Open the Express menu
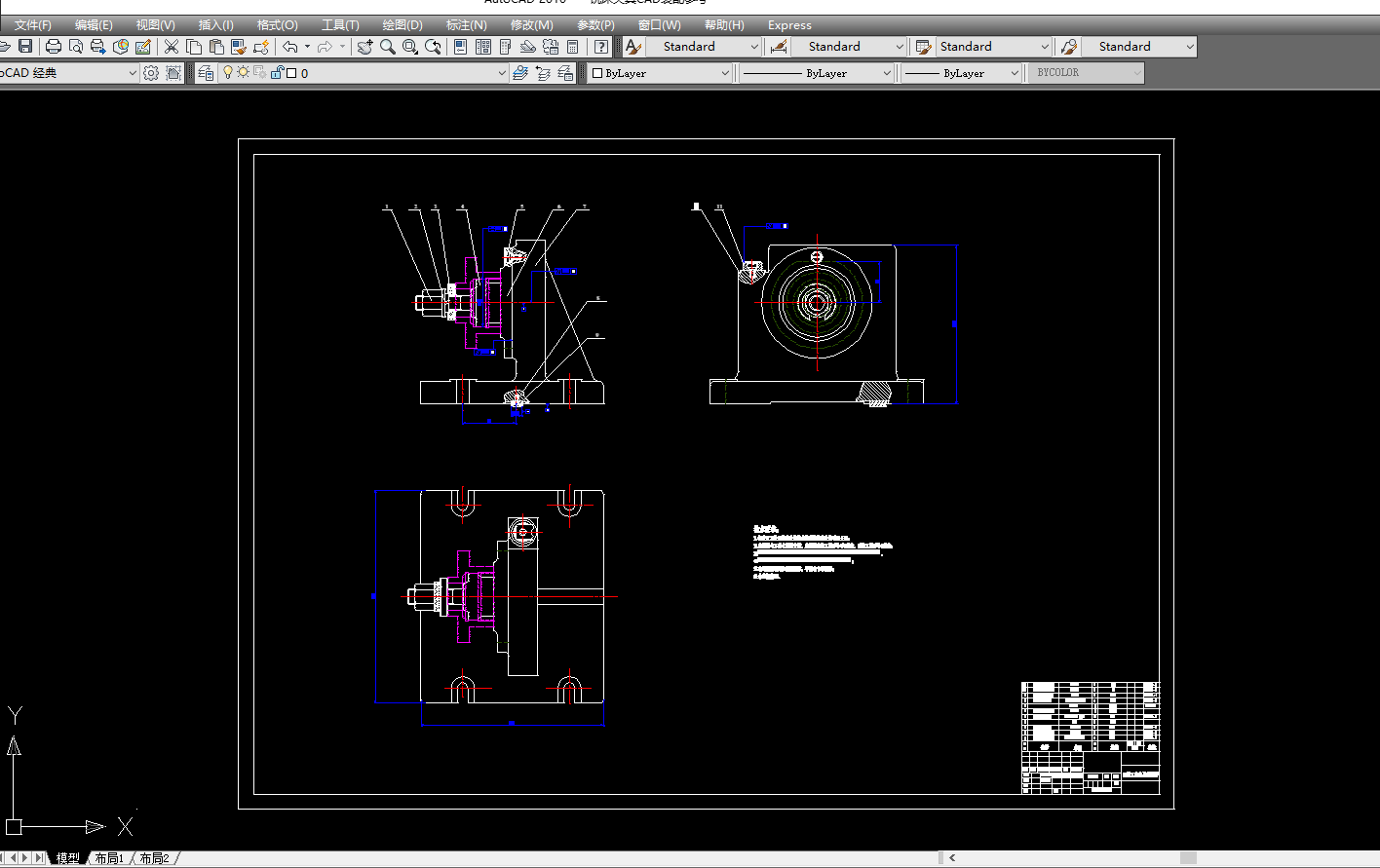Image resolution: width=1380 pixels, height=868 pixels. tap(789, 25)
